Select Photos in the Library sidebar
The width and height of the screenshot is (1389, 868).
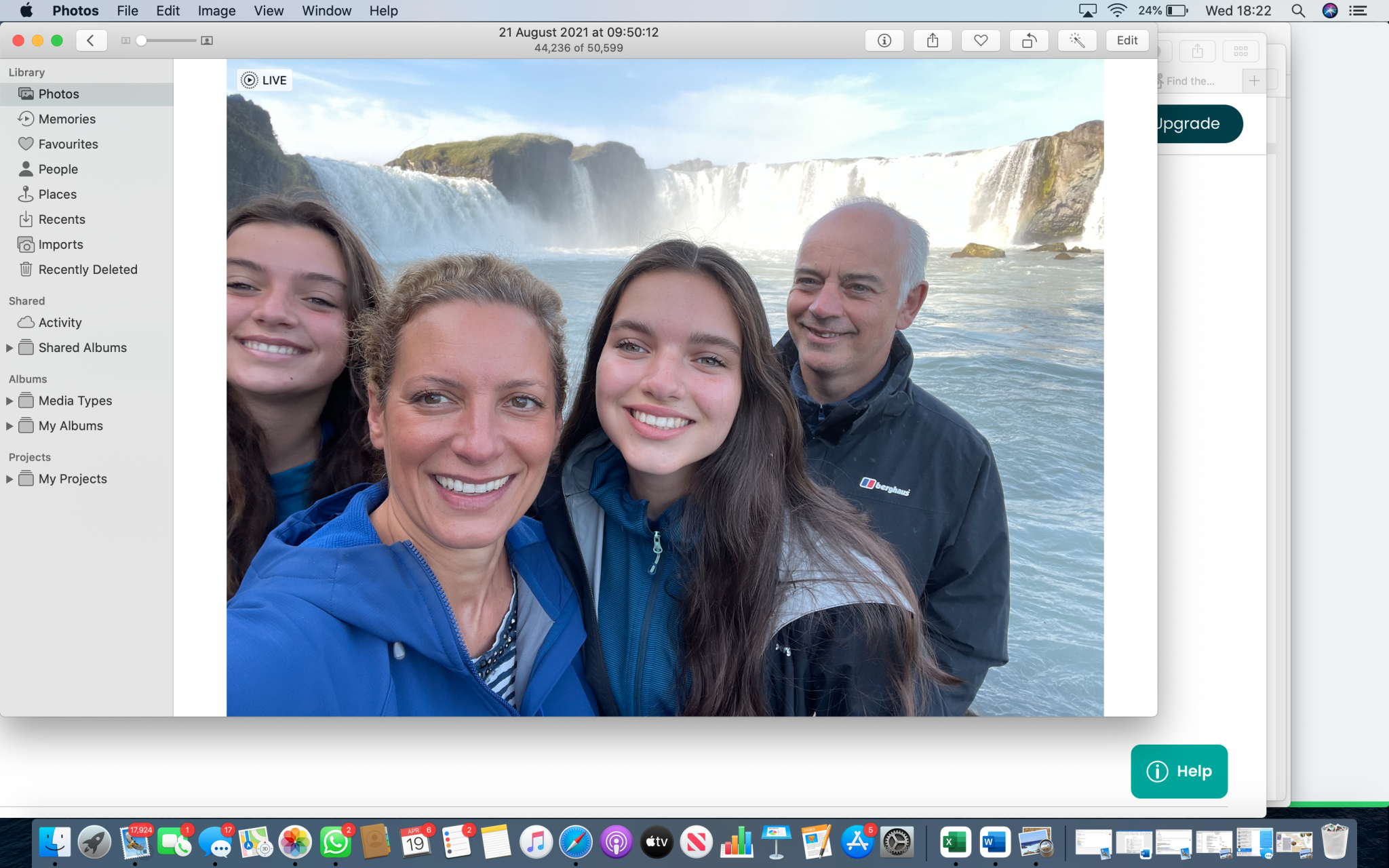(87, 94)
